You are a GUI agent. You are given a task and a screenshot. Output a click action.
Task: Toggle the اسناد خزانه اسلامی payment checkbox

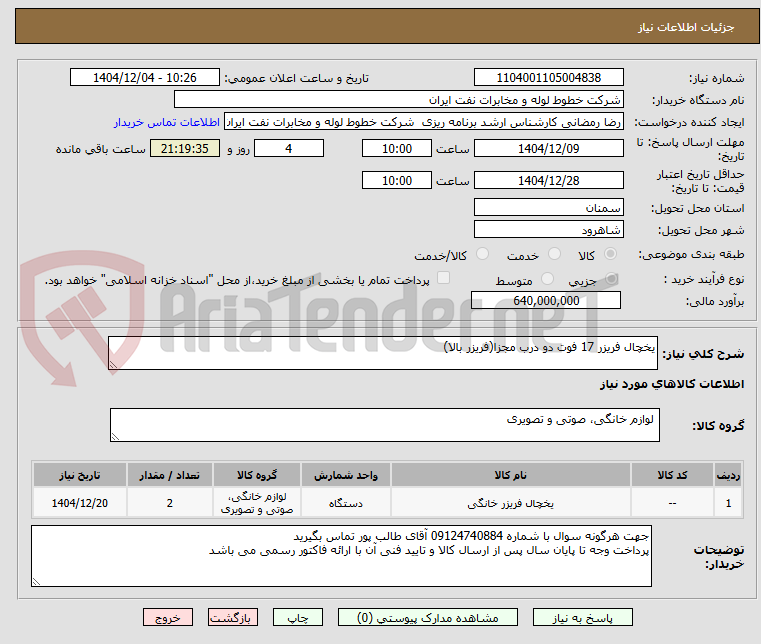tap(443, 278)
